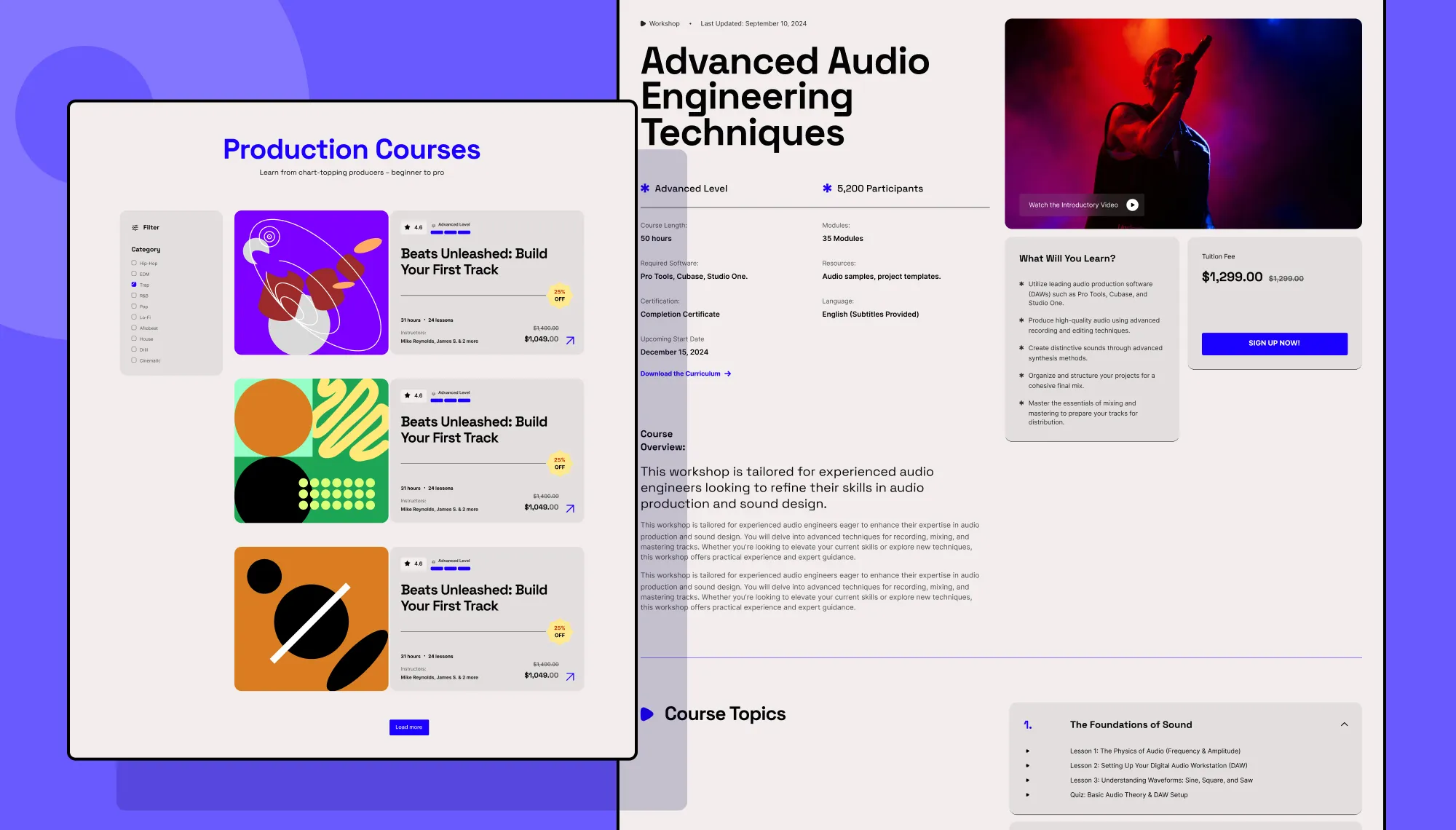Click the Course Topics play-shaped icon

(646, 714)
